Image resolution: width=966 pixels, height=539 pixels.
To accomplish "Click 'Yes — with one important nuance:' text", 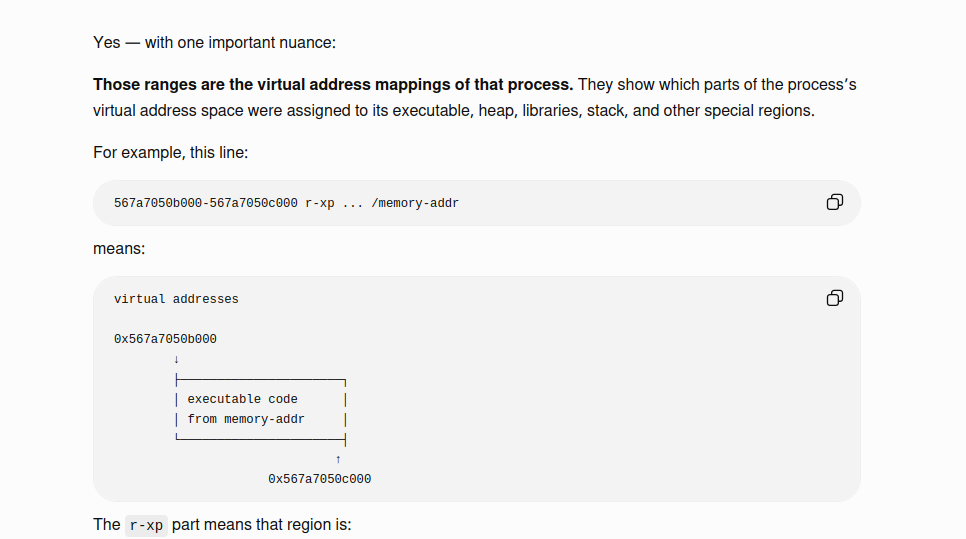I will pyautogui.click(x=214, y=43).
